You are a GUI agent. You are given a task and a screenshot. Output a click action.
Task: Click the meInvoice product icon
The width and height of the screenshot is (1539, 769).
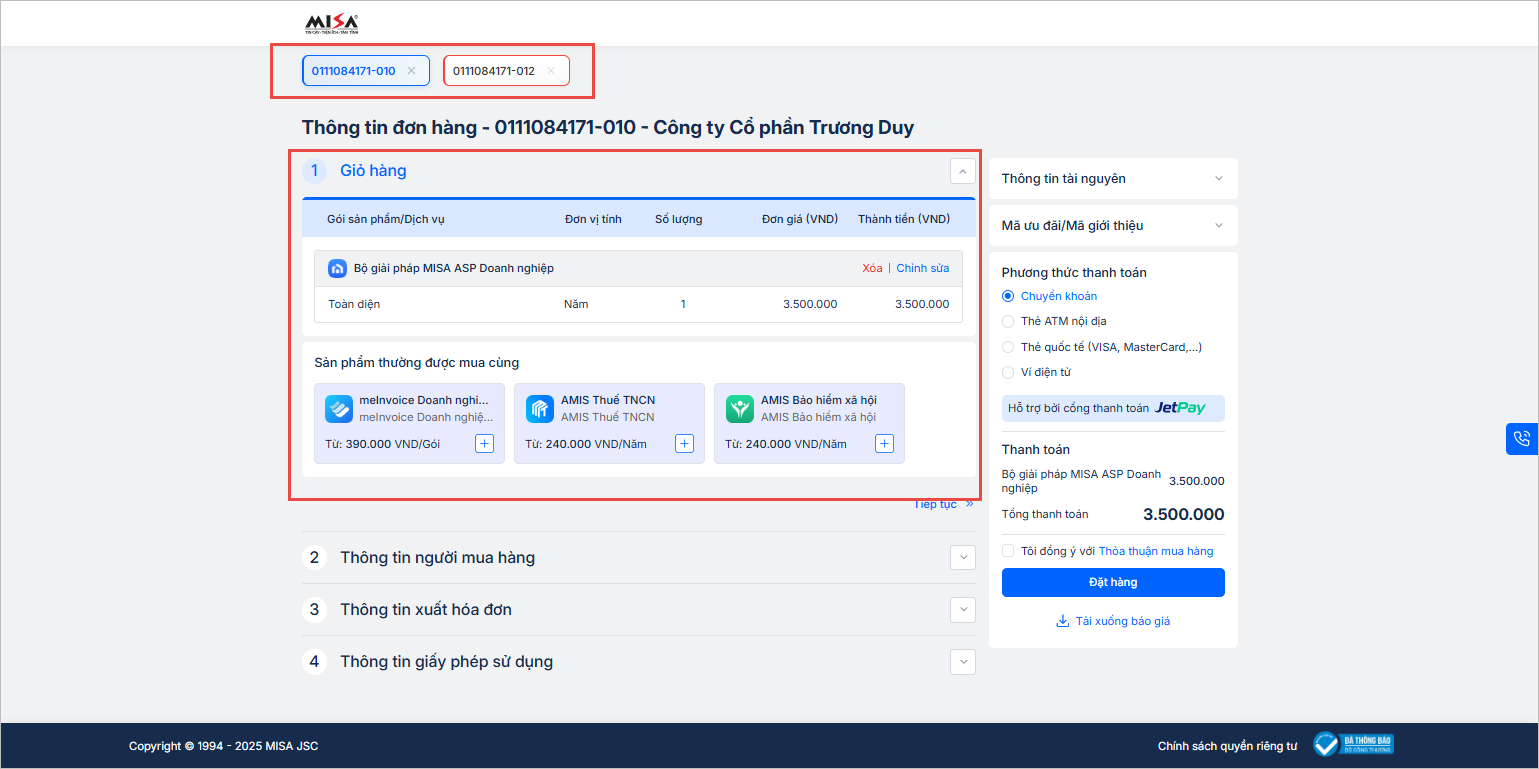[x=339, y=409]
